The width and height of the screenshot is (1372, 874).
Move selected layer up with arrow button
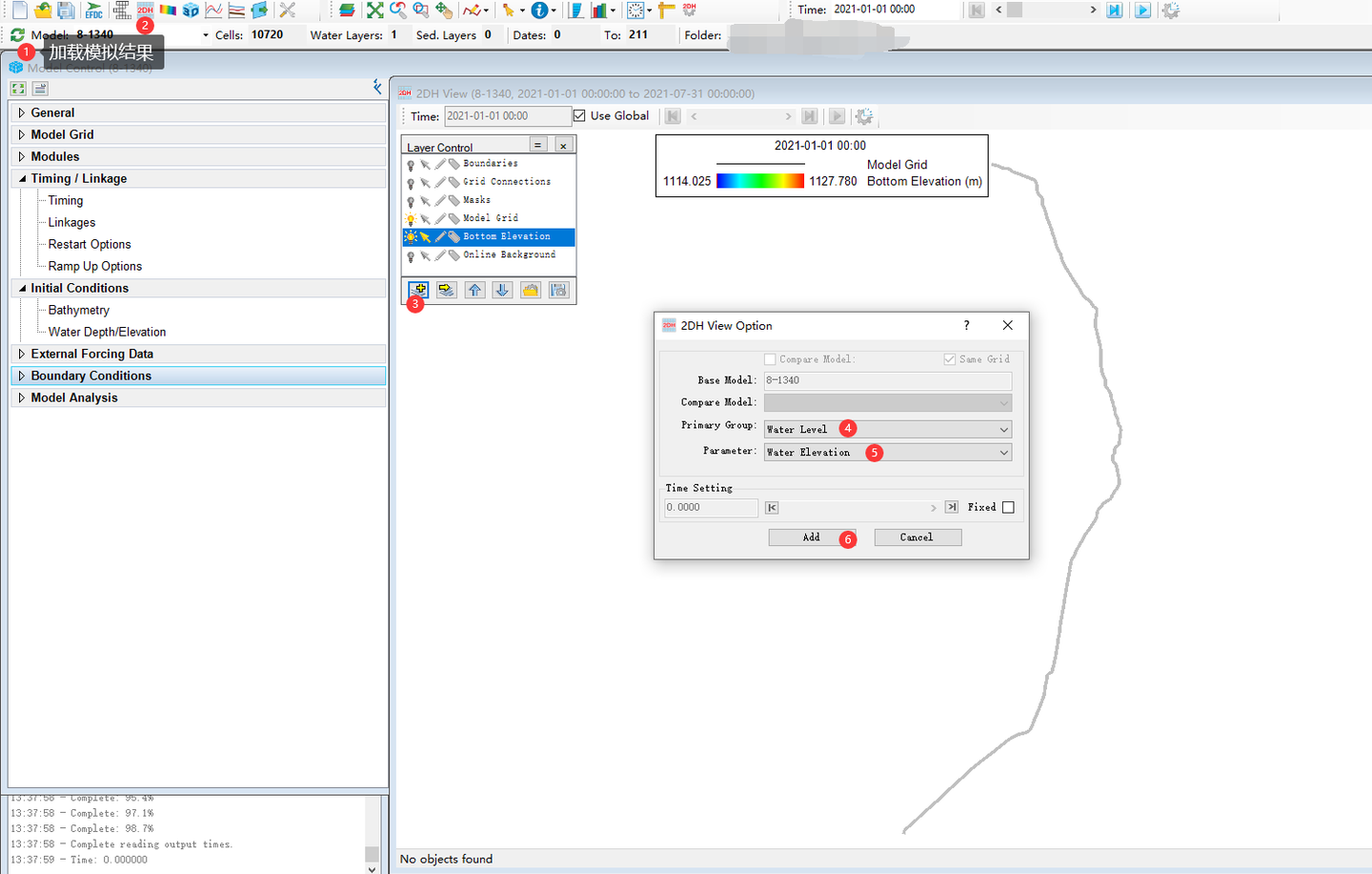474,290
